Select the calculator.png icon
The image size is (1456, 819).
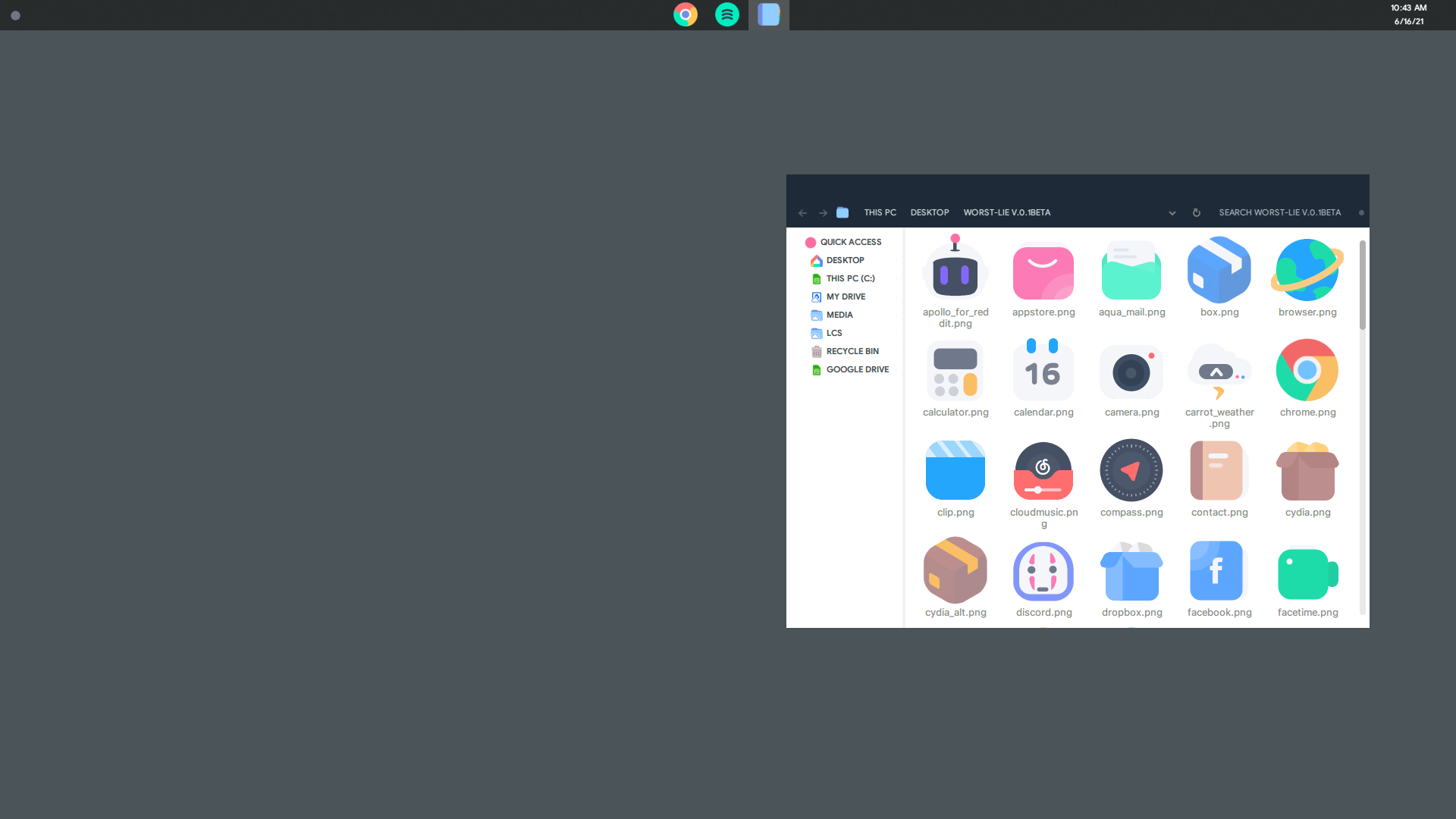tap(955, 371)
